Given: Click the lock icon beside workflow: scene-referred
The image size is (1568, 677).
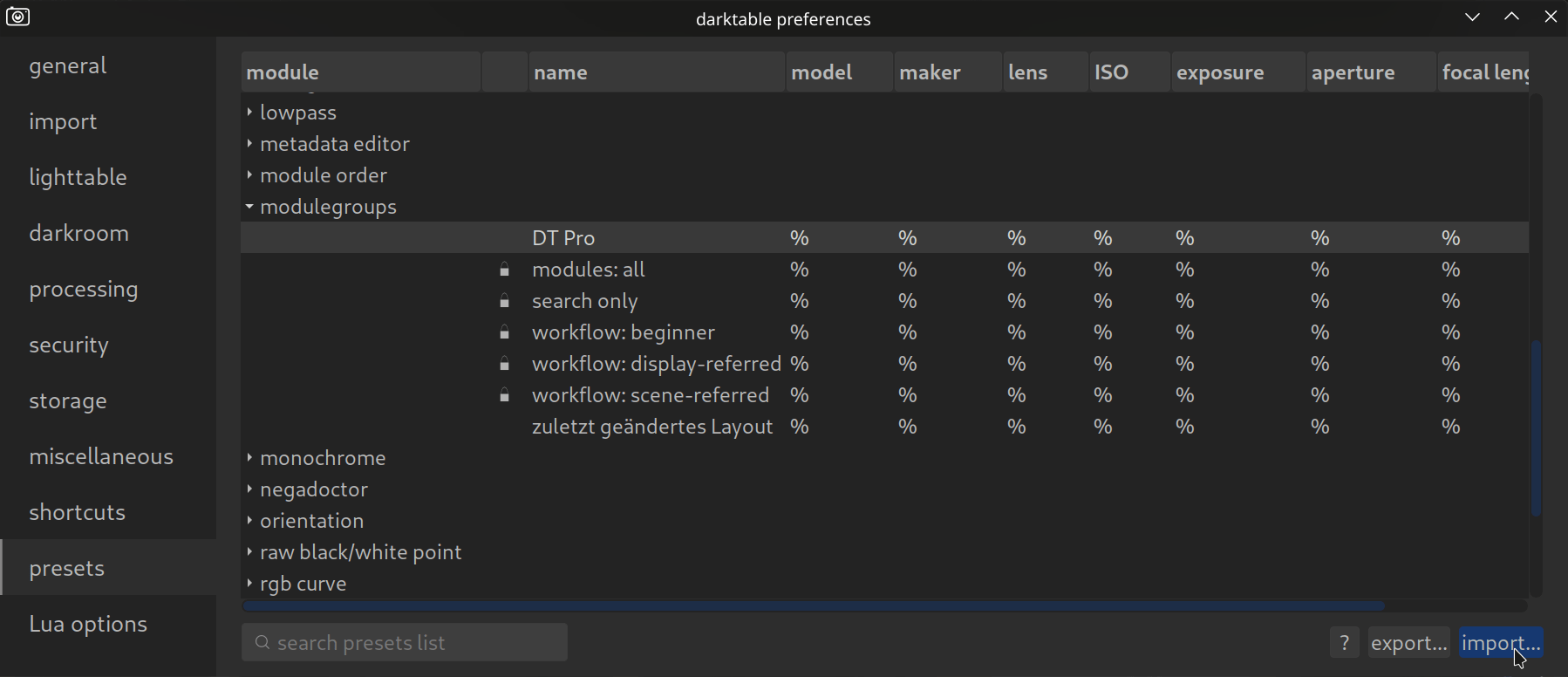Looking at the screenshot, I should click(x=504, y=396).
